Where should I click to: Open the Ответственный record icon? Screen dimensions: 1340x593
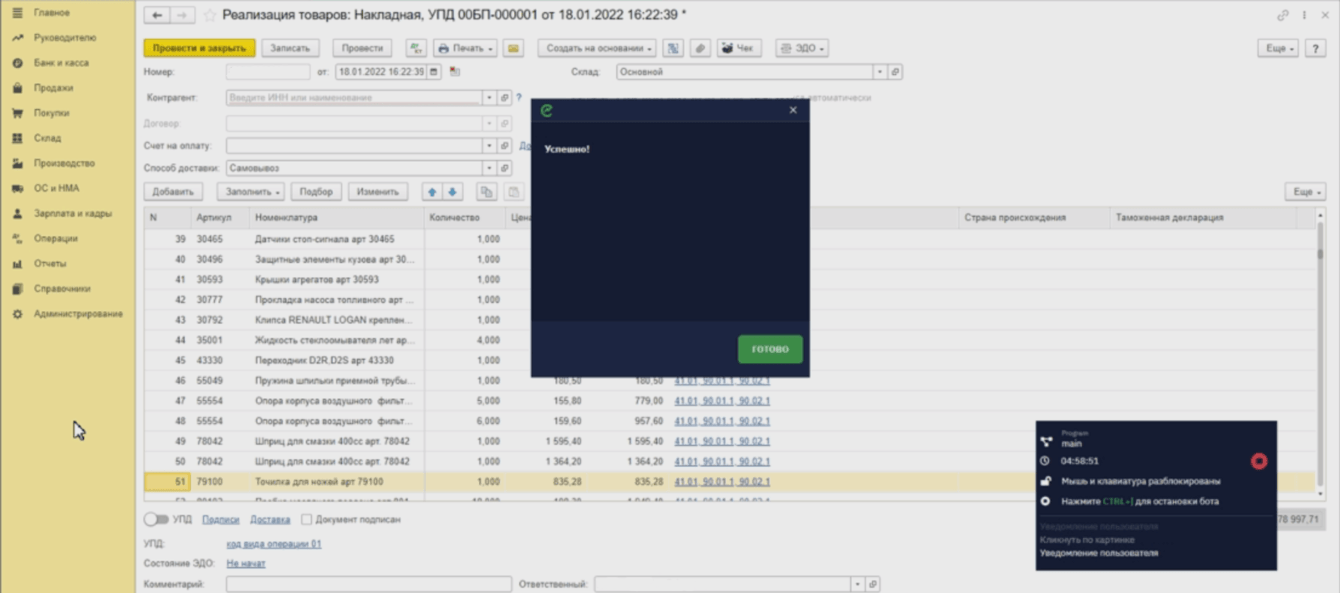(x=872, y=584)
